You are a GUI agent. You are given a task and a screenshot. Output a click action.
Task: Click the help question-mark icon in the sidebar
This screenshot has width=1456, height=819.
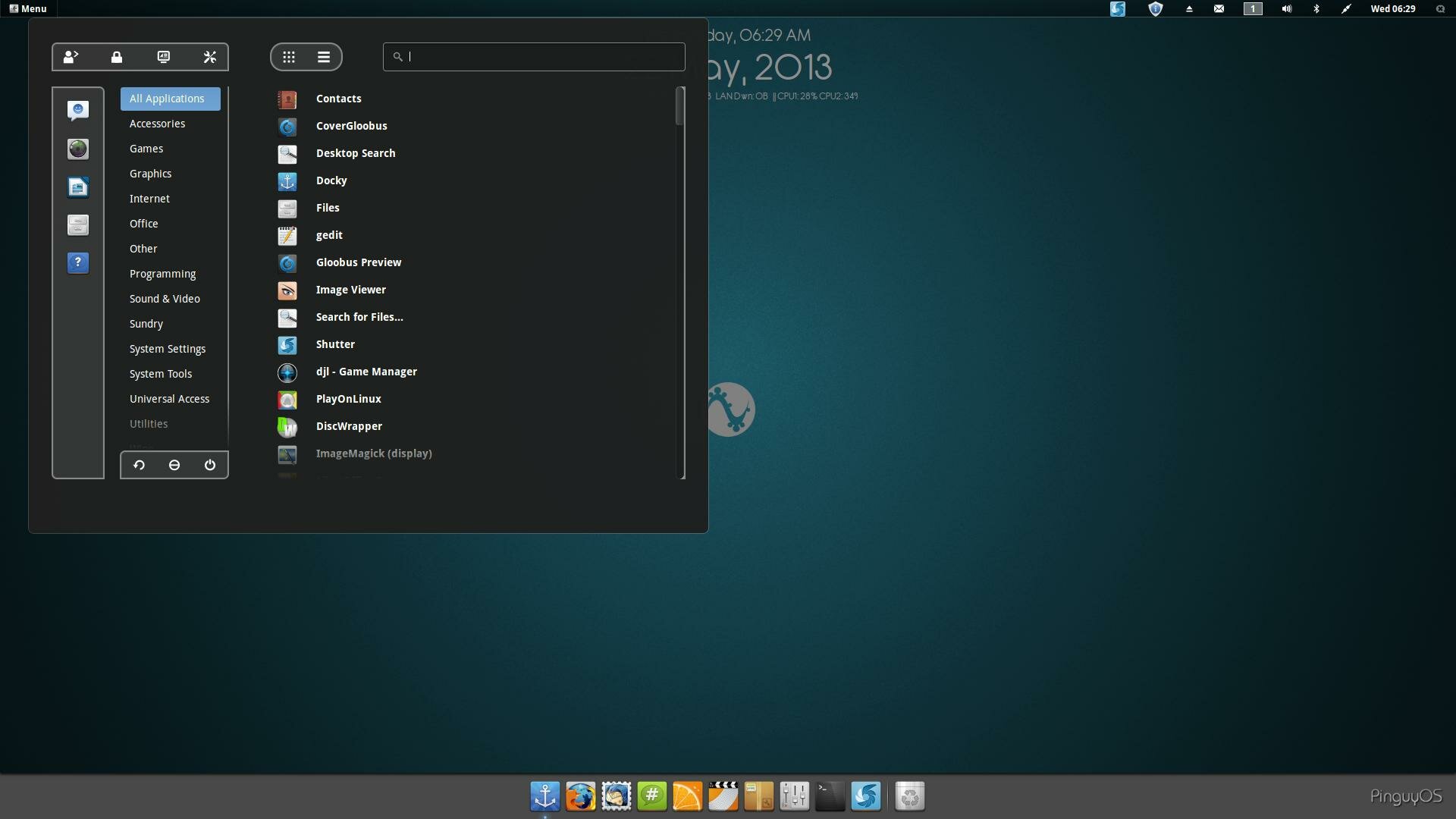click(77, 262)
